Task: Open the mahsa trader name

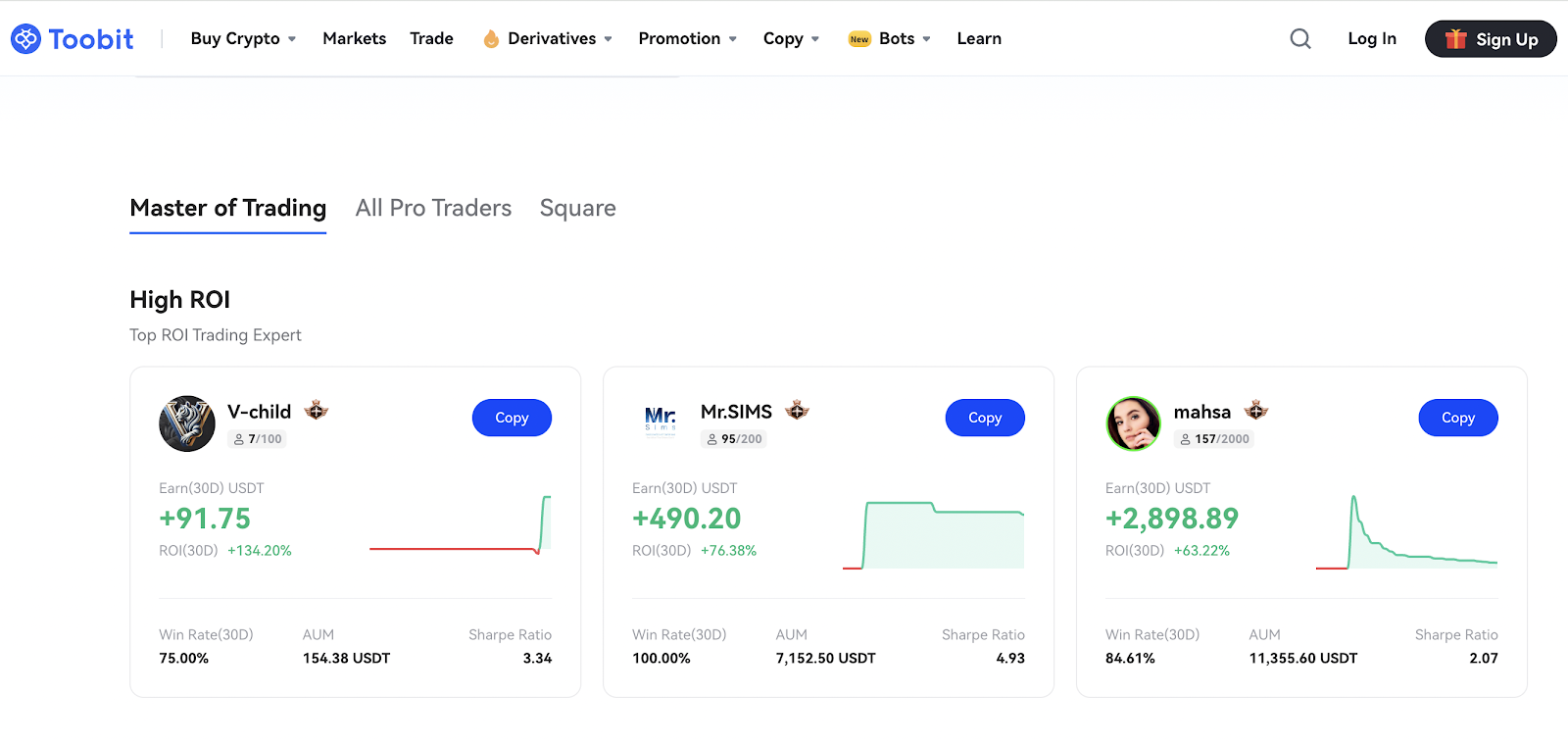Action: coord(1201,412)
